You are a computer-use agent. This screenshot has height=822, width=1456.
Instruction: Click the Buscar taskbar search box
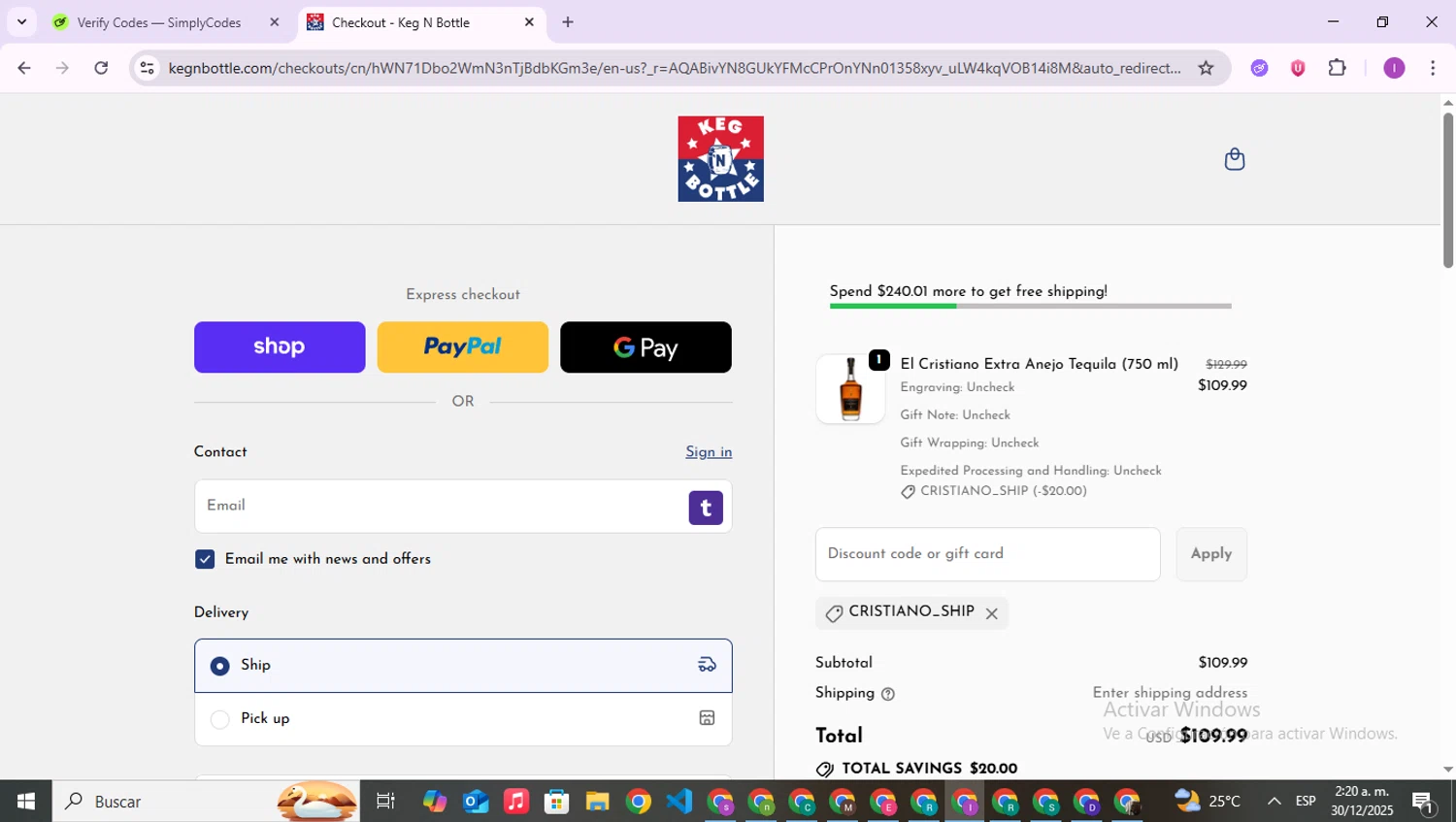(206, 802)
